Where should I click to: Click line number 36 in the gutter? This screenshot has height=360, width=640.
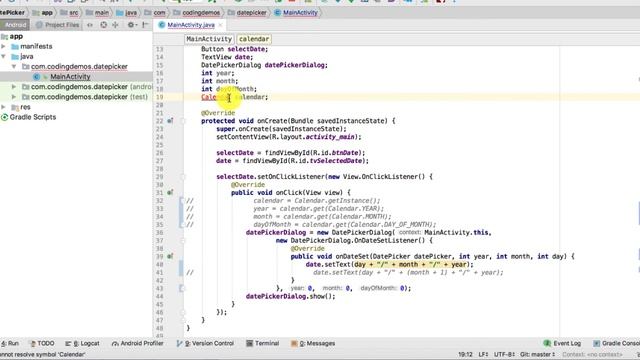coord(159,233)
